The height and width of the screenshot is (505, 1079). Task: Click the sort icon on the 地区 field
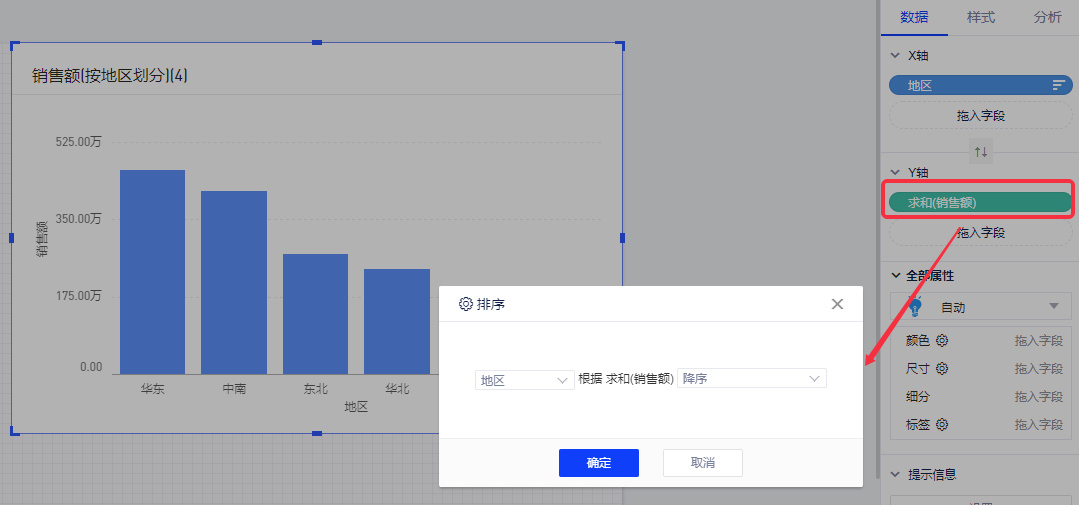1058,86
